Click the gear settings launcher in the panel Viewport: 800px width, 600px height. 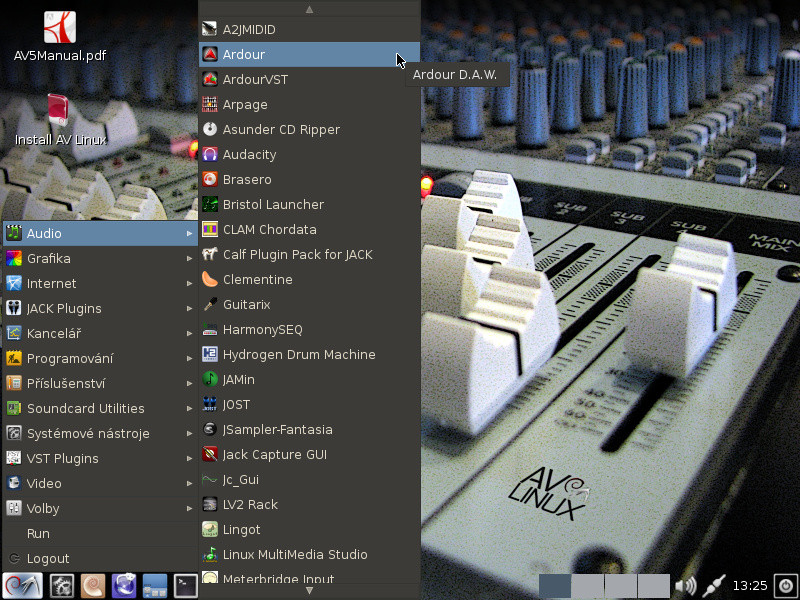click(x=62, y=585)
